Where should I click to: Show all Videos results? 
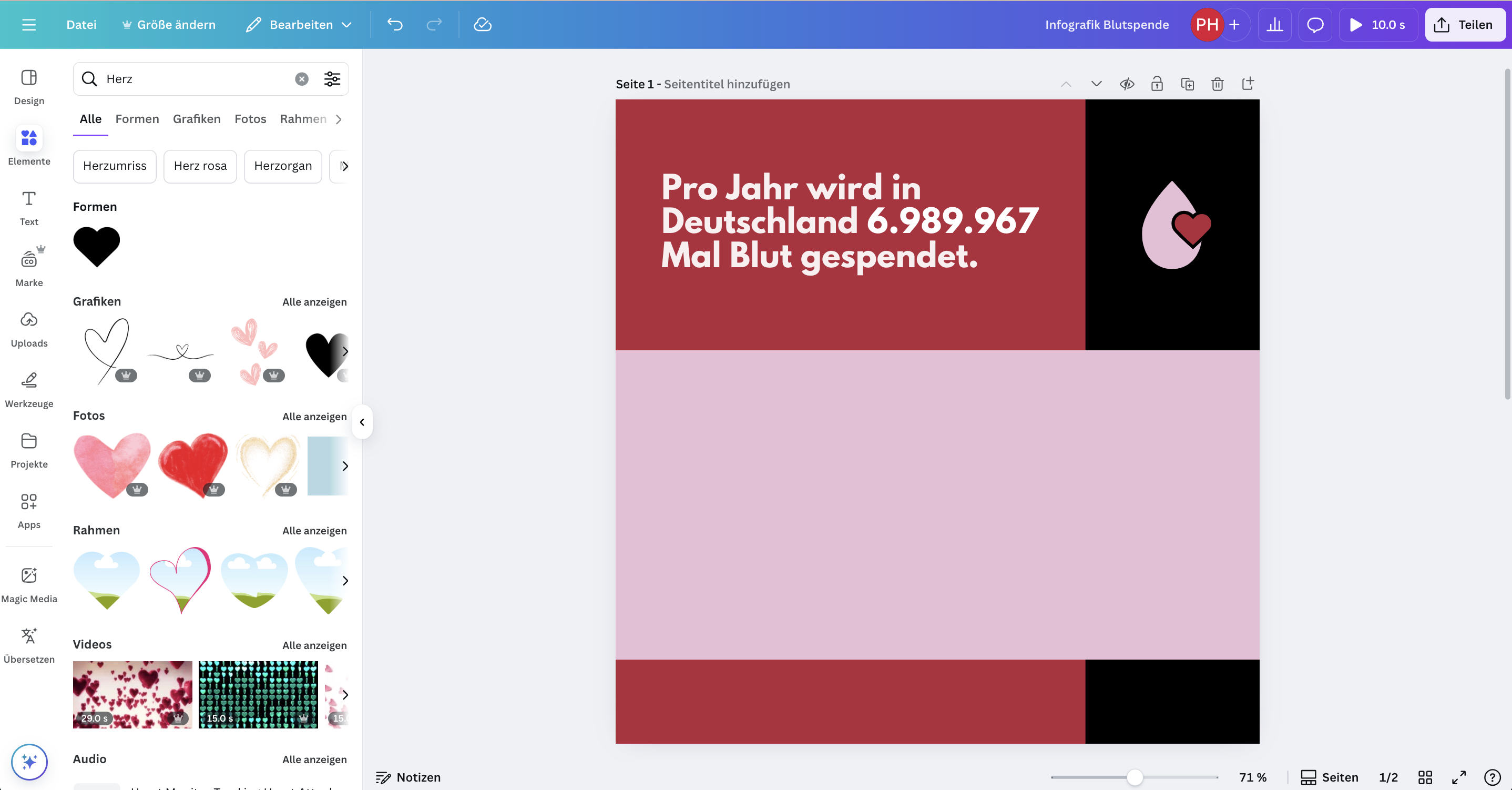(314, 645)
